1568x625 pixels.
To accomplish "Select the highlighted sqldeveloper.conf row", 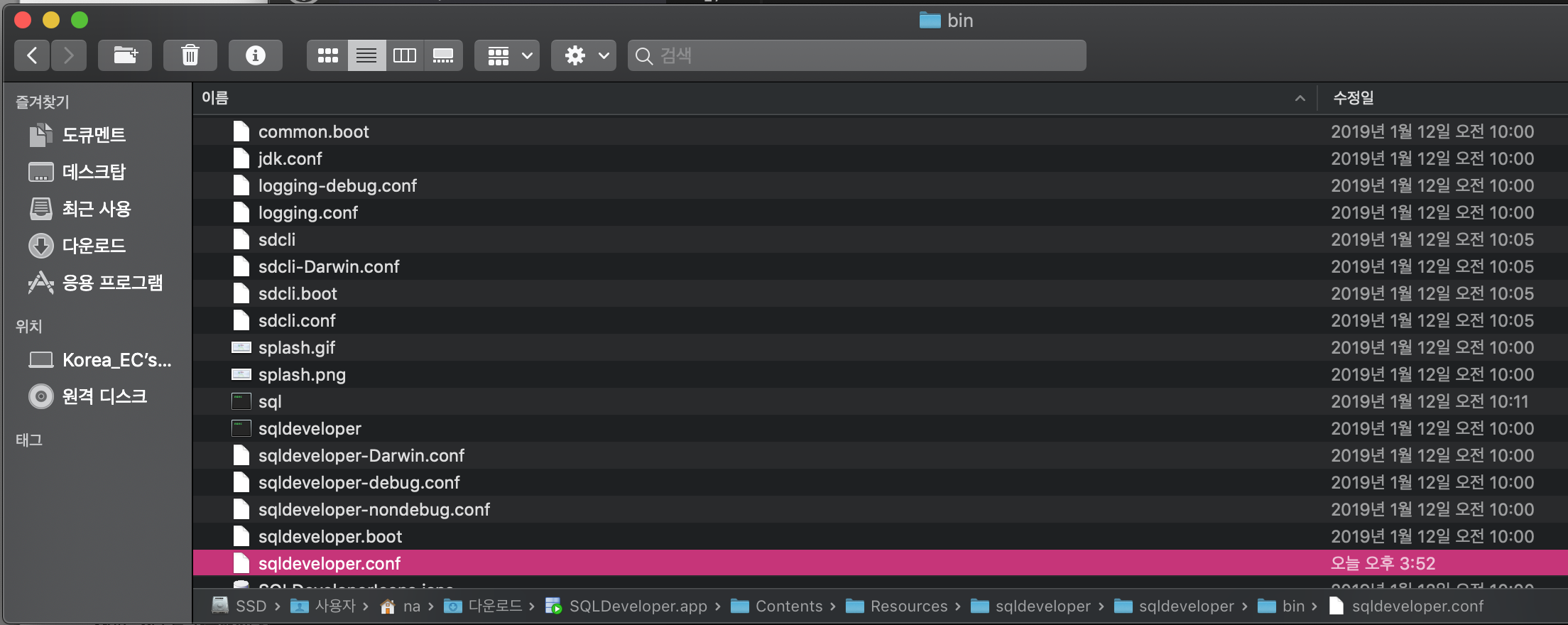I will [880, 563].
